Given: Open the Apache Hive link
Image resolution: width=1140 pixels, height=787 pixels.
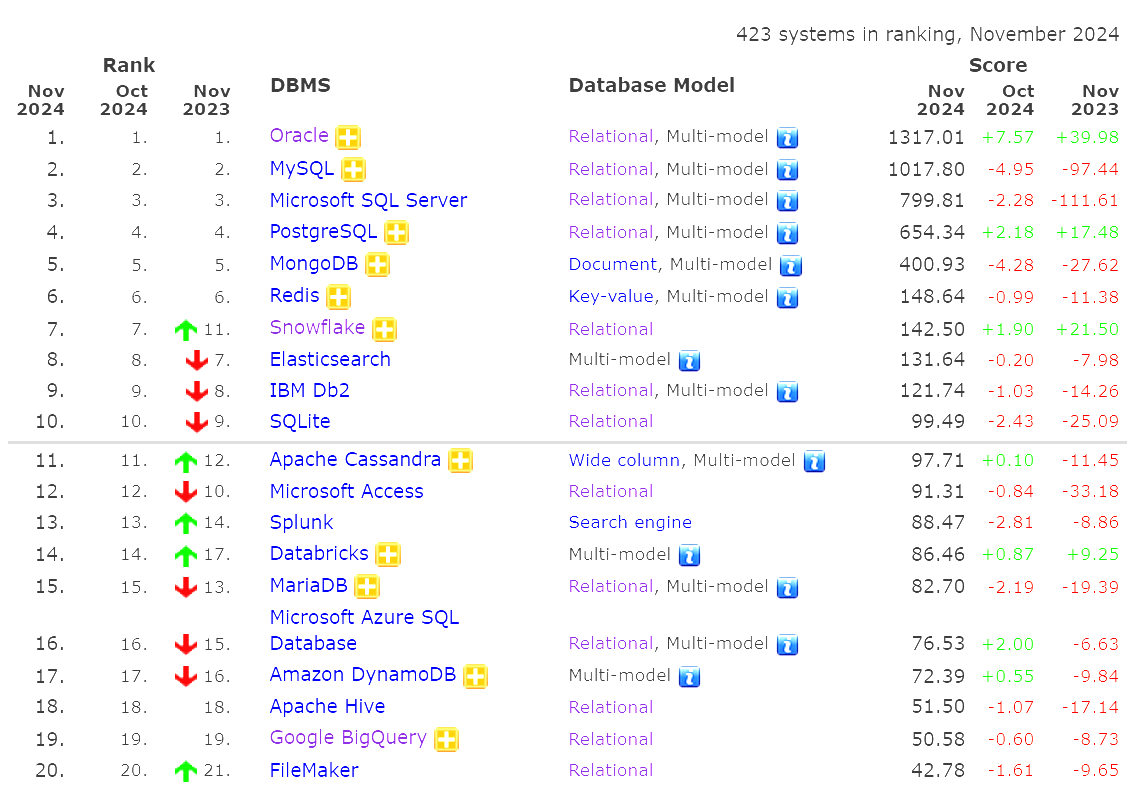Looking at the screenshot, I should [x=327, y=707].
